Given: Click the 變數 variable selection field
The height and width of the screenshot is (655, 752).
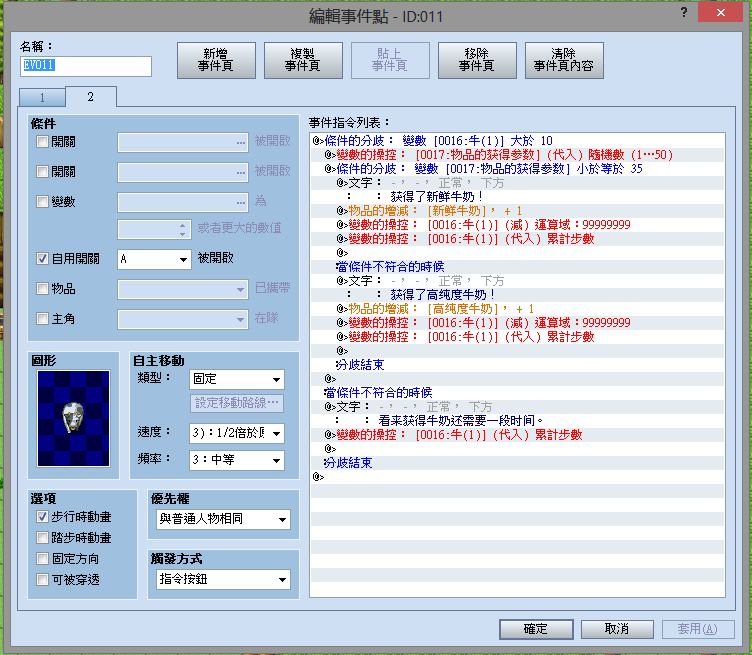Looking at the screenshot, I should click(x=183, y=202).
